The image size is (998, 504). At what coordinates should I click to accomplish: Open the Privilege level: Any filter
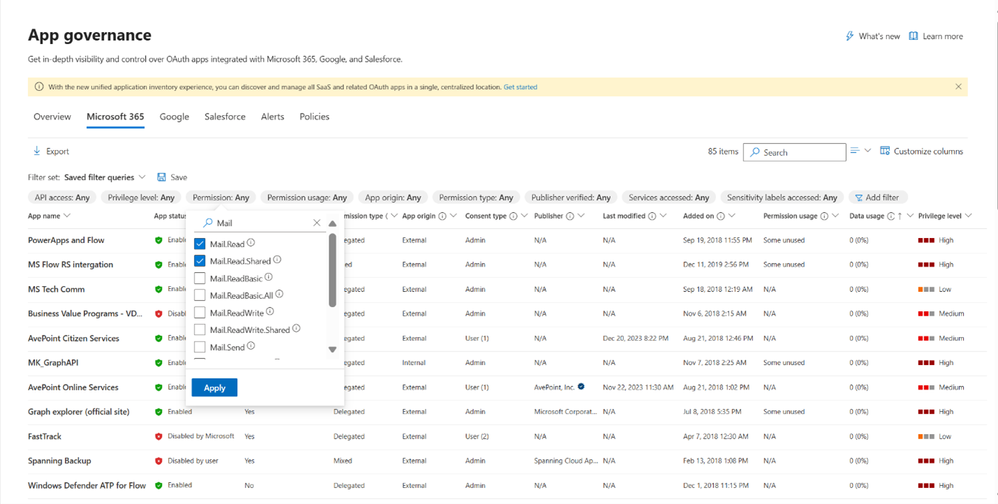pyautogui.click(x=141, y=197)
